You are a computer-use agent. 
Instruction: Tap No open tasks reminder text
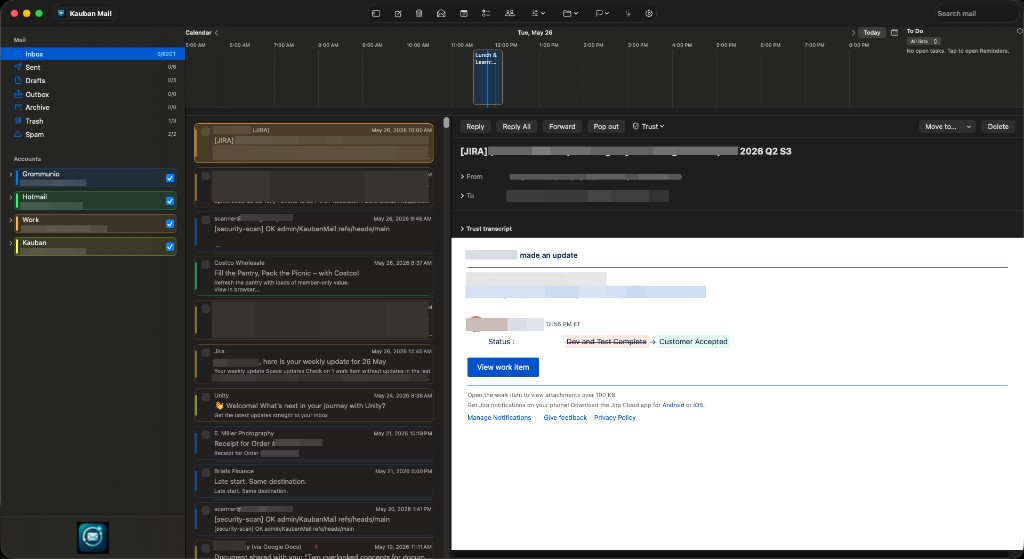[957, 51]
